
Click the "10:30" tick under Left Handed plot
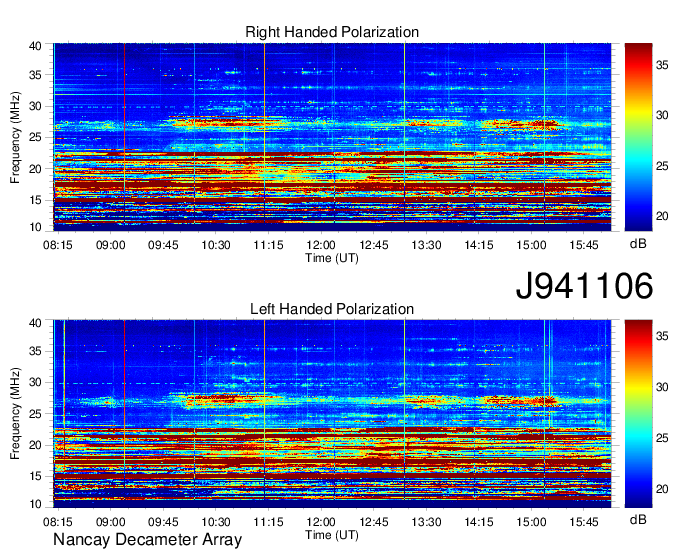click(216, 522)
